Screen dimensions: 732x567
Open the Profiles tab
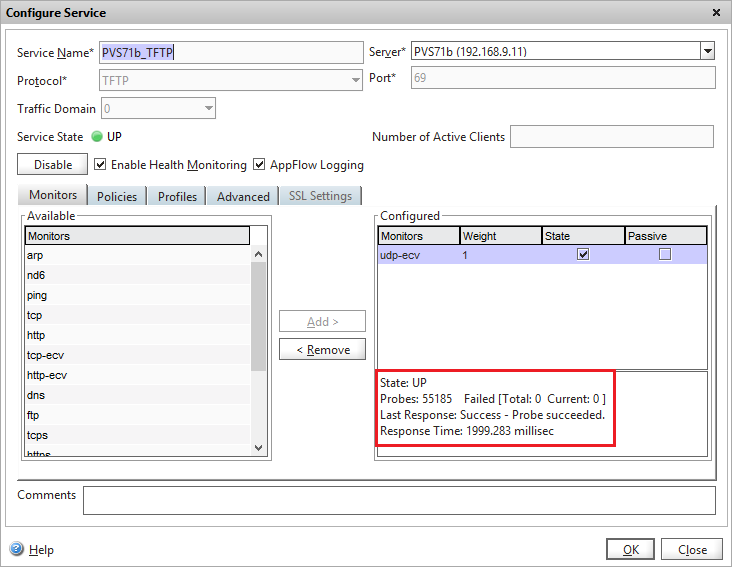pos(177,196)
